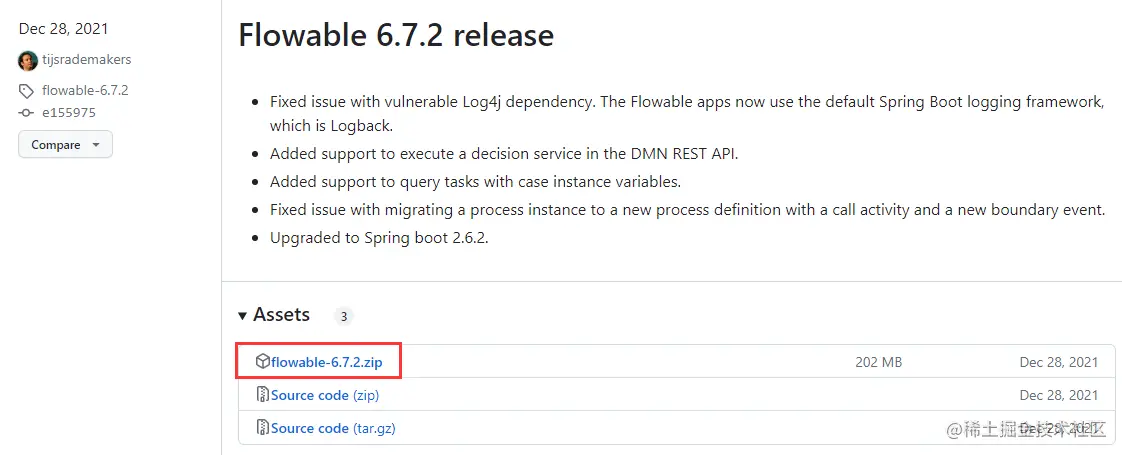Viewport: 1122px width, 455px height.
Task: Click the zip file icon for Source code (zip)
Action: click(x=262, y=395)
